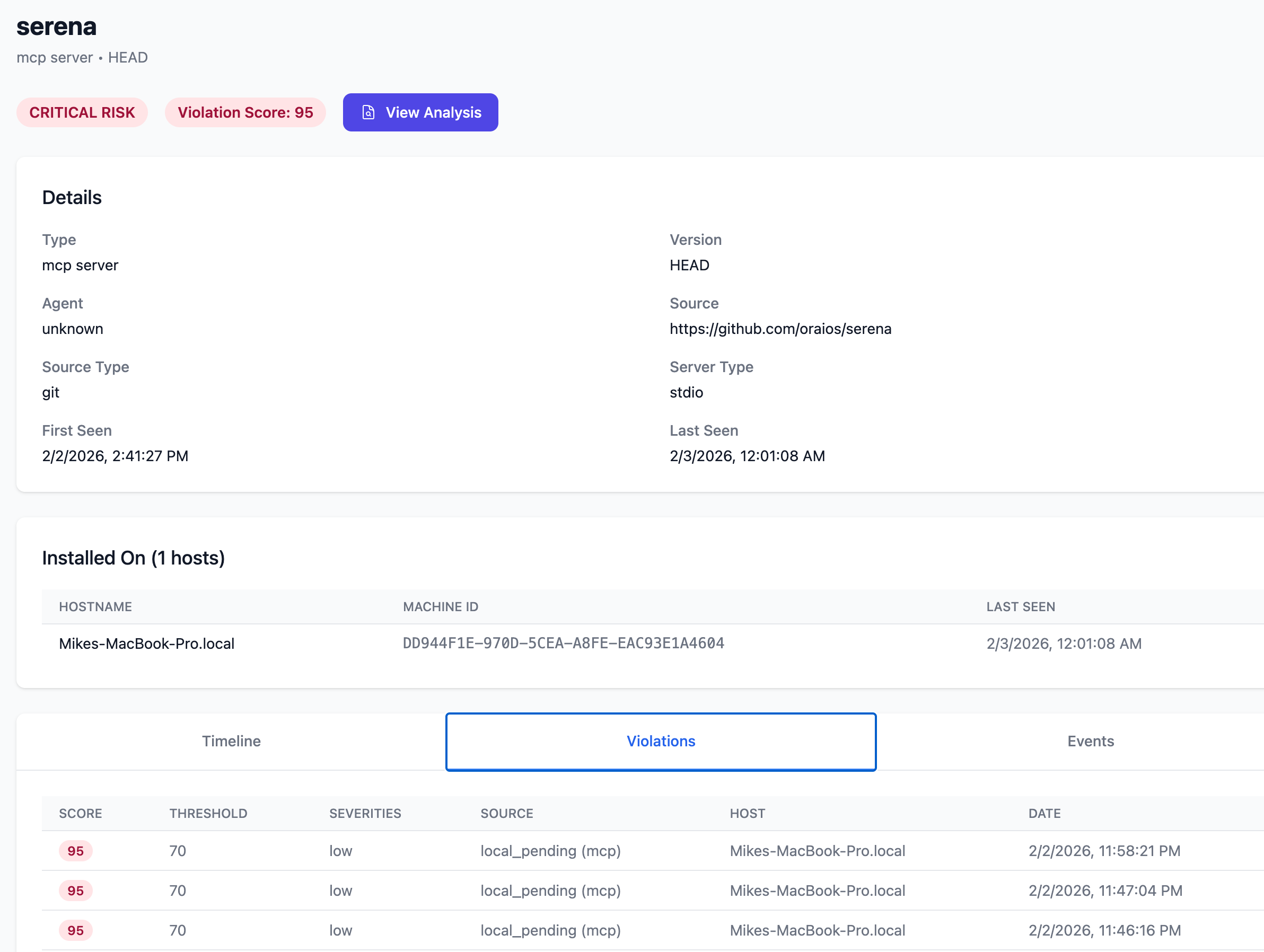The width and height of the screenshot is (1264, 952).
Task: Switch to the Events tab
Action: coord(1090,741)
